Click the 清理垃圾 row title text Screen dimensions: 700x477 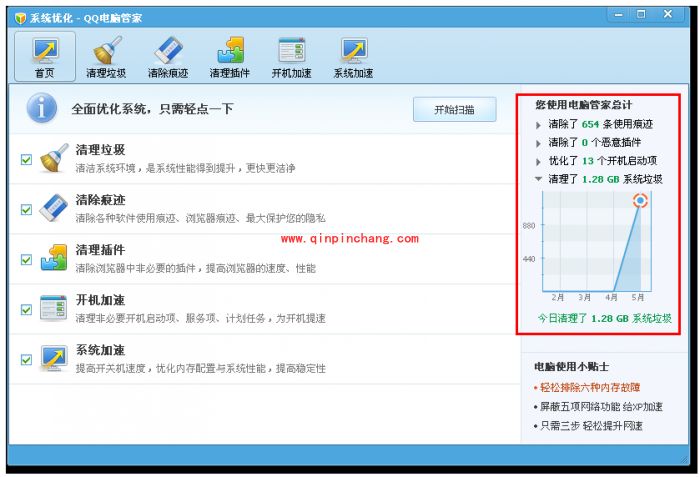[x=100, y=150]
